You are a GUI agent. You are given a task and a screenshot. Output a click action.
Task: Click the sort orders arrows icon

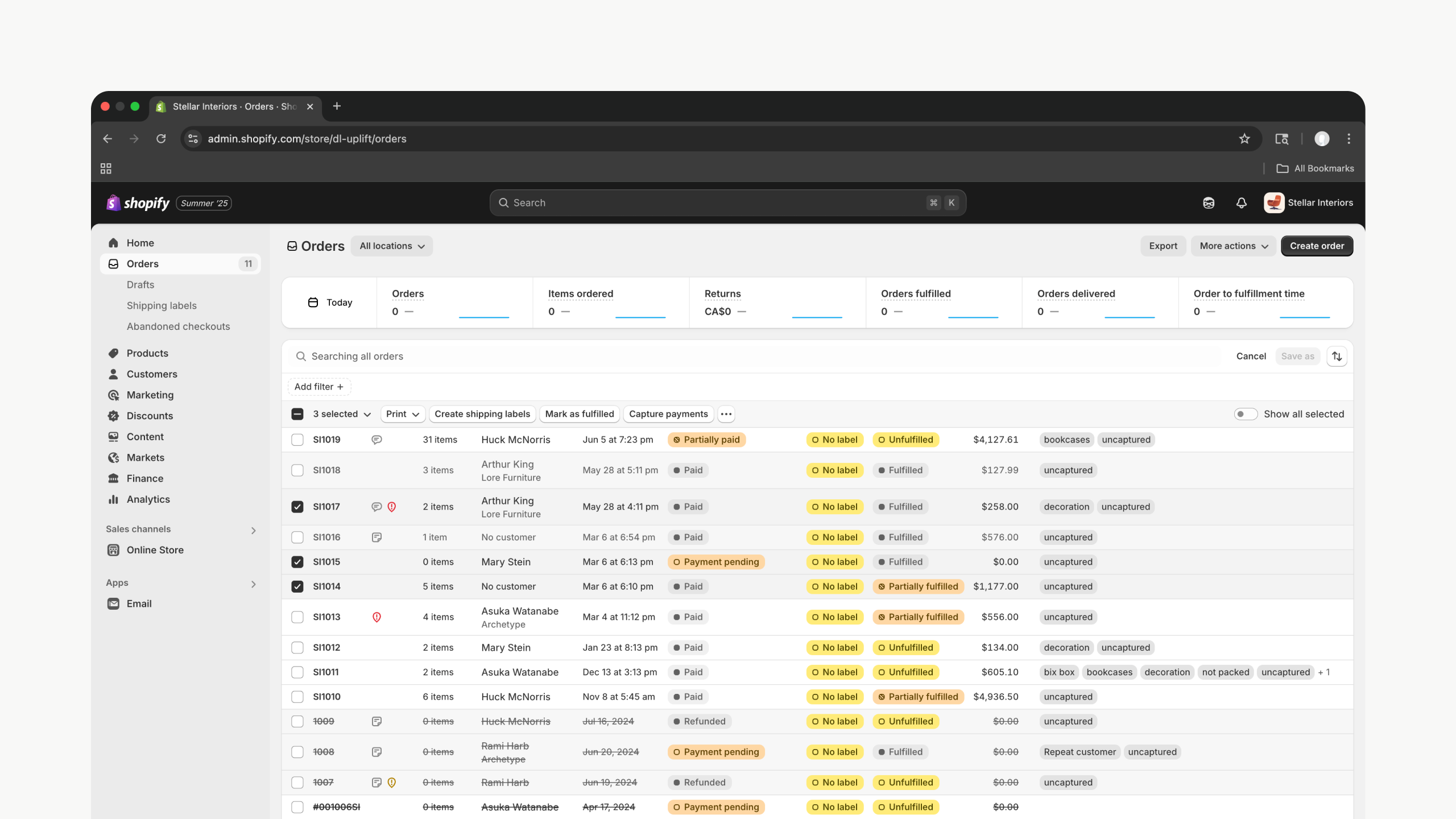pos(1337,357)
